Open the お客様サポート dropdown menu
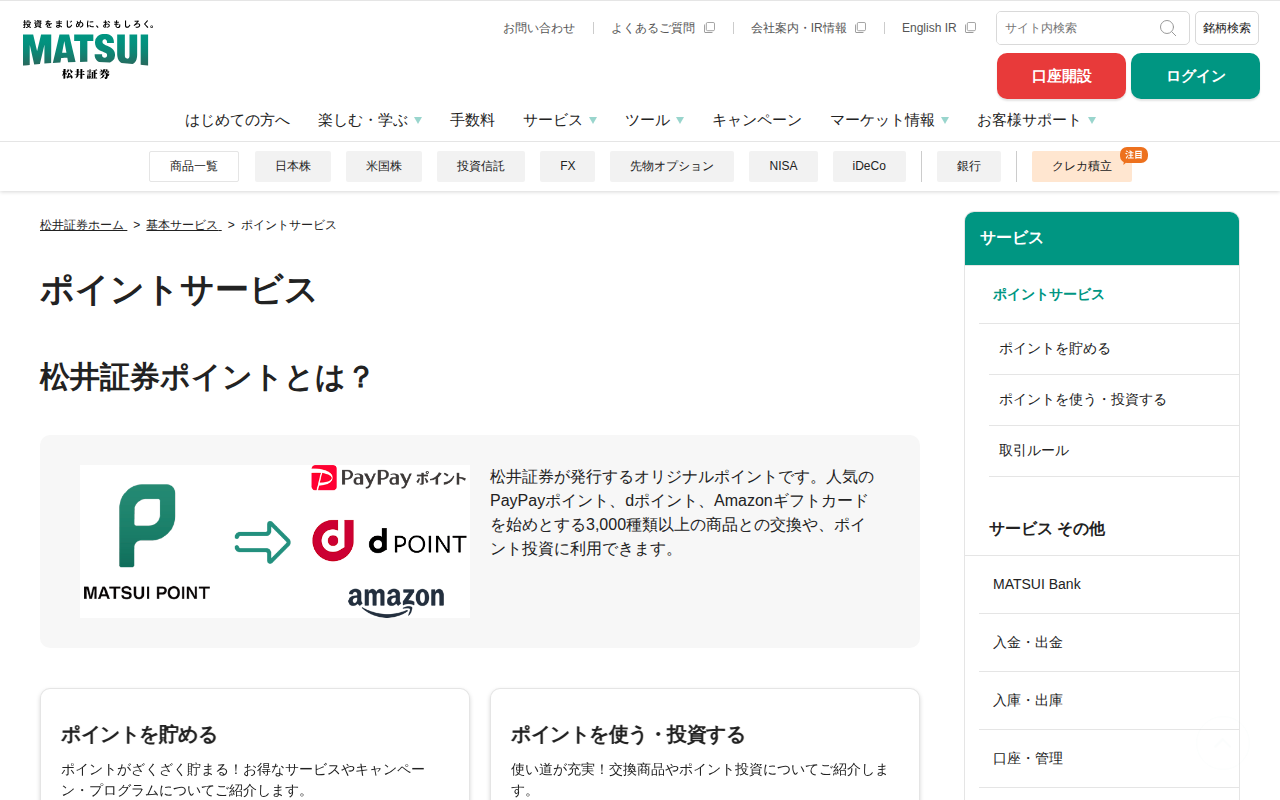Viewport: 1280px width, 800px height. 1037,120
